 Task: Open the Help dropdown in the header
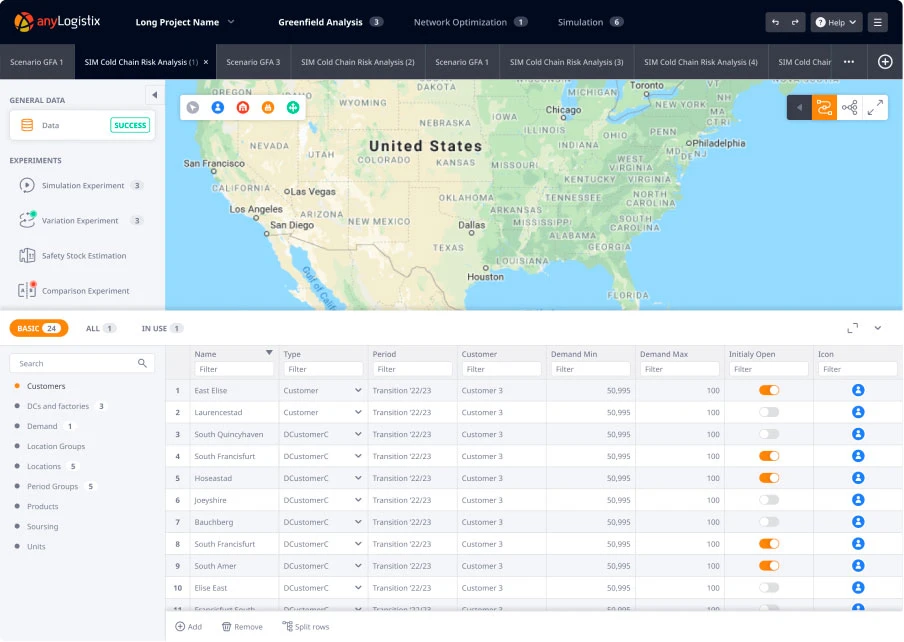tap(835, 21)
